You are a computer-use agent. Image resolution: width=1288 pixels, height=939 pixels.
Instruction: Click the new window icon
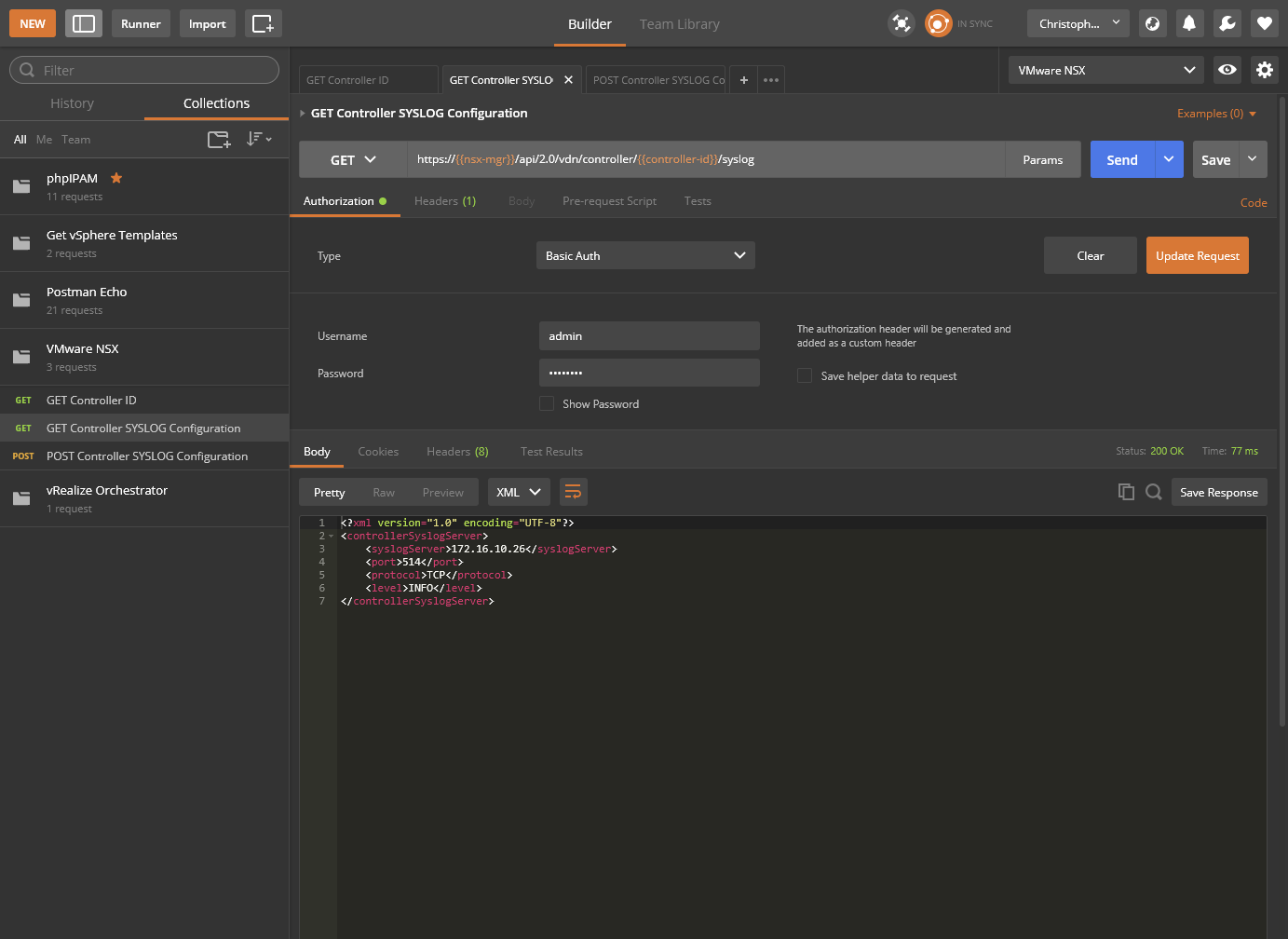pos(263,23)
